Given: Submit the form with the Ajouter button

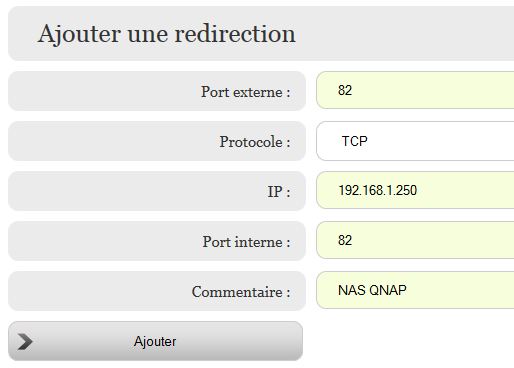Looking at the screenshot, I should pyautogui.click(x=155, y=341).
